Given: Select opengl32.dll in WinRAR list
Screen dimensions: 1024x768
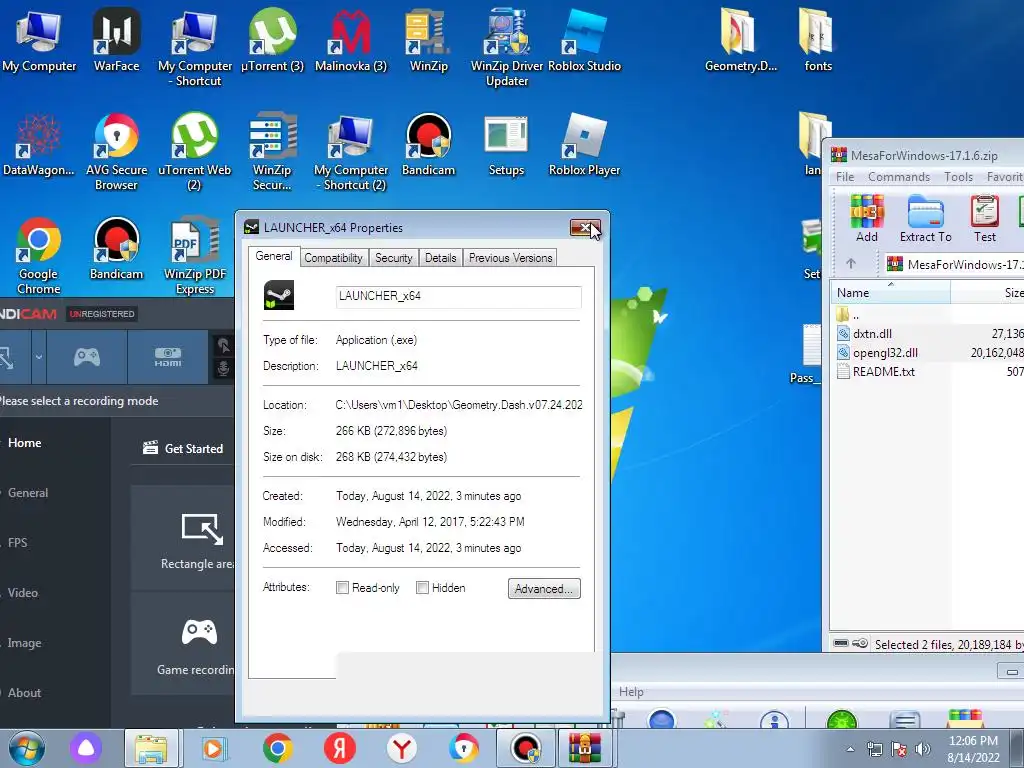Looking at the screenshot, I should (885, 353).
